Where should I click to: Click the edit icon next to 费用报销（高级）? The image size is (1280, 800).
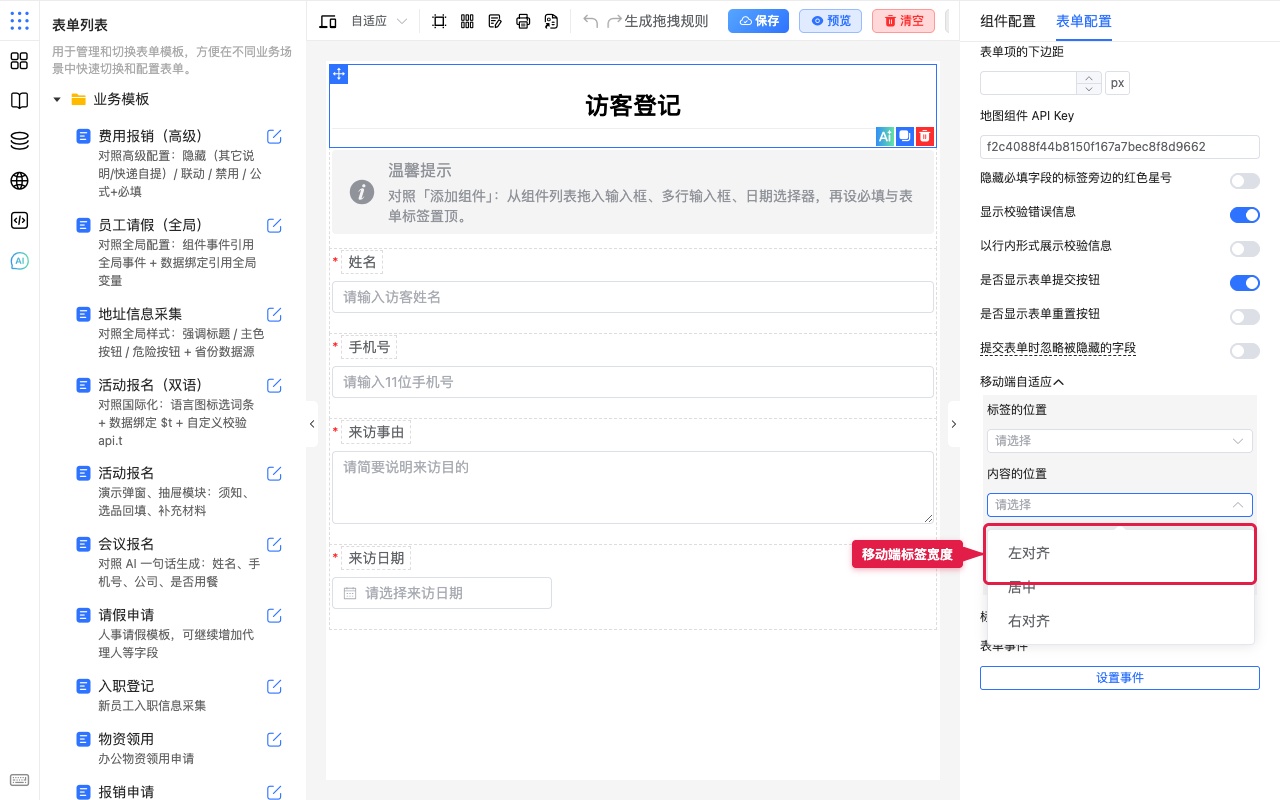[x=274, y=137]
